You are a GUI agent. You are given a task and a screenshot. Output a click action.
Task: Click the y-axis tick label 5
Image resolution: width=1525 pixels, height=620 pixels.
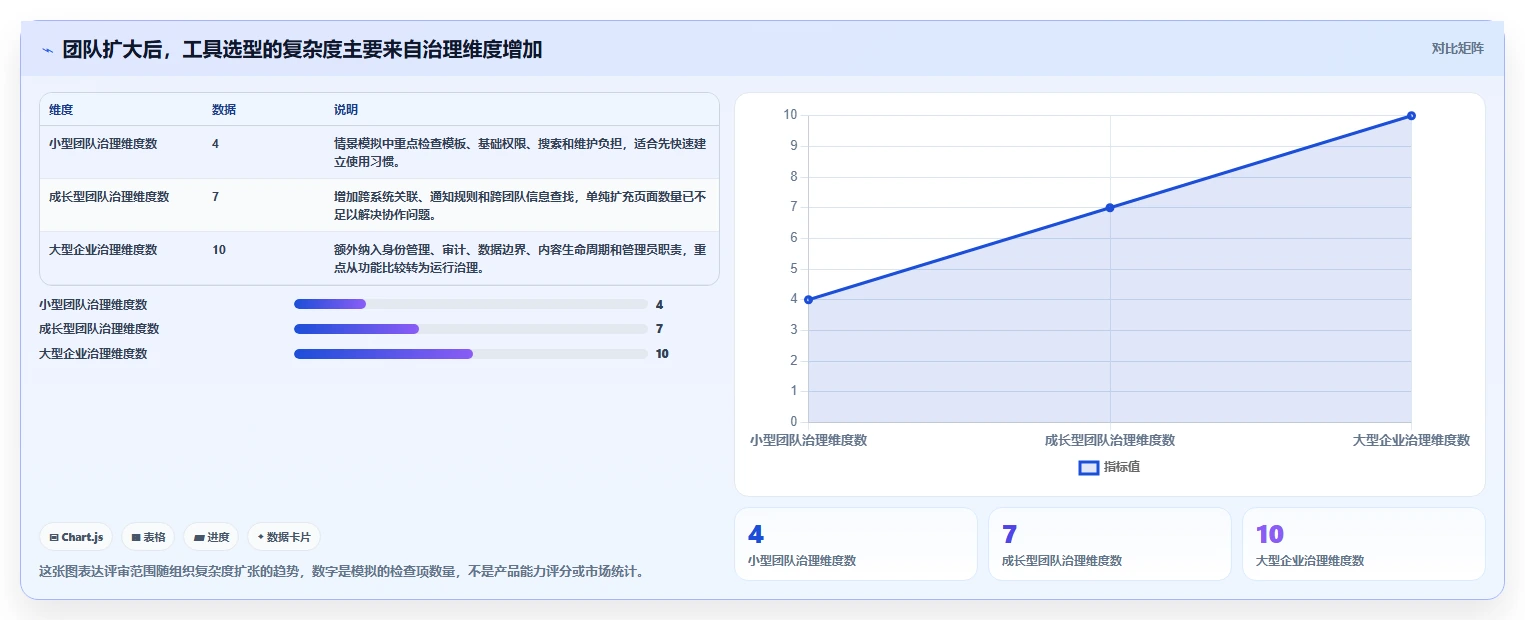pyautogui.click(x=794, y=269)
